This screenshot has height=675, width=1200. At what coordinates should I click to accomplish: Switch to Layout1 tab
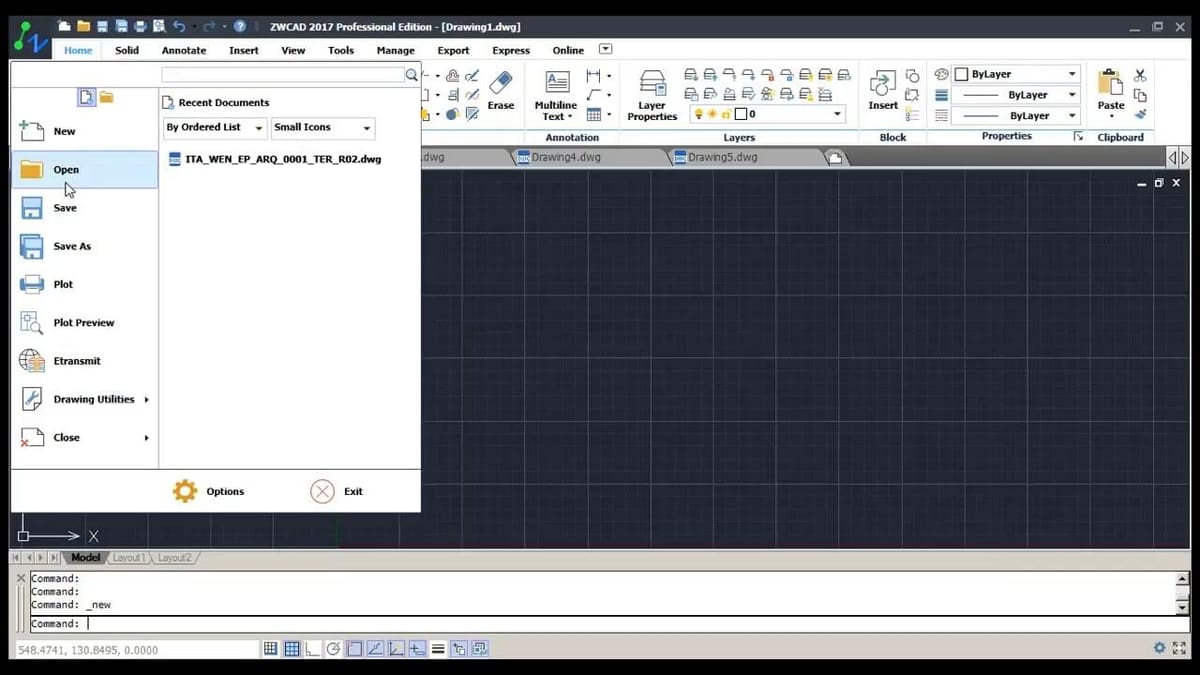(128, 558)
